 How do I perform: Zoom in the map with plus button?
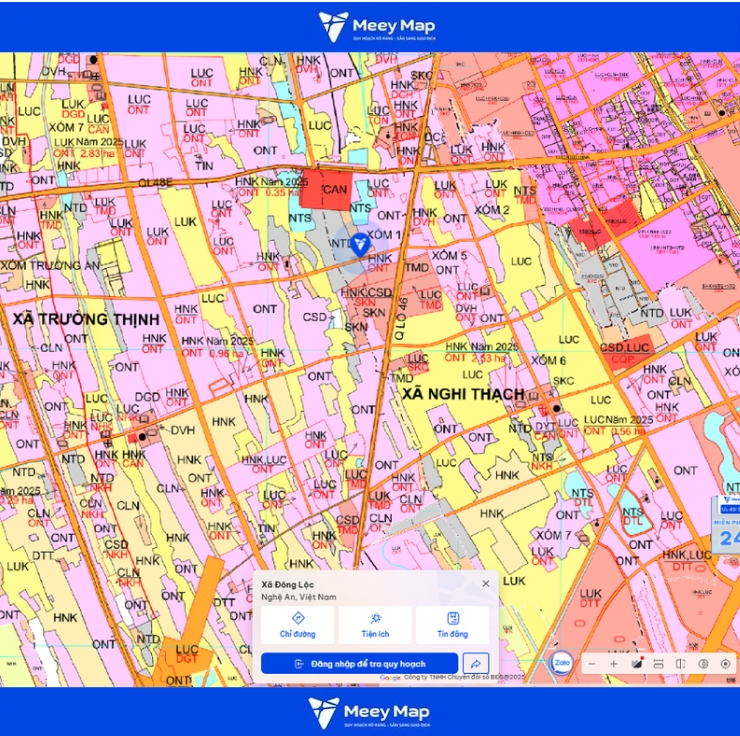click(x=614, y=664)
